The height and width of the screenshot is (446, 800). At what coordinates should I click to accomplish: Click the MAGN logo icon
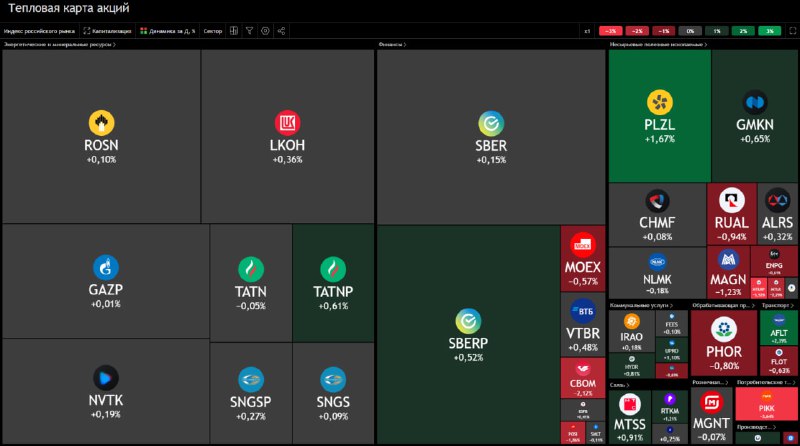tap(728, 260)
